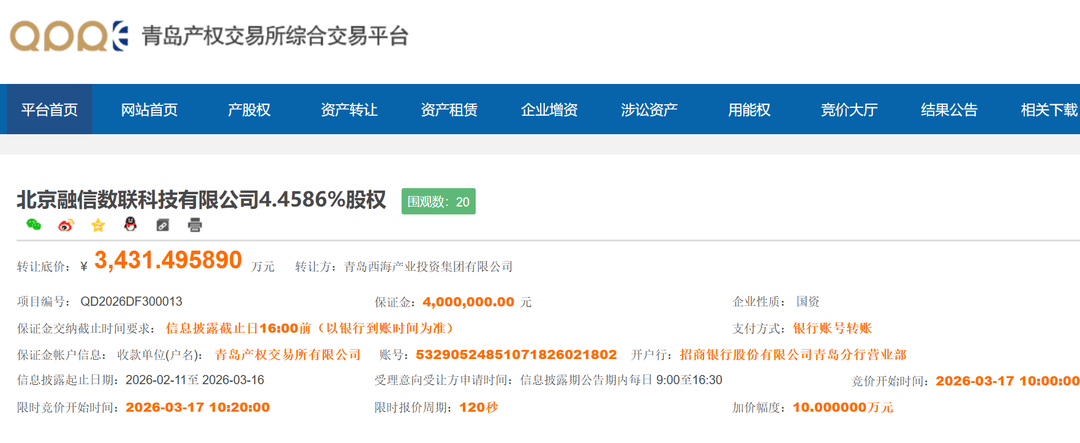Open 相关下载 downloads menu
This screenshot has width=1080, height=443.
(1048, 110)
